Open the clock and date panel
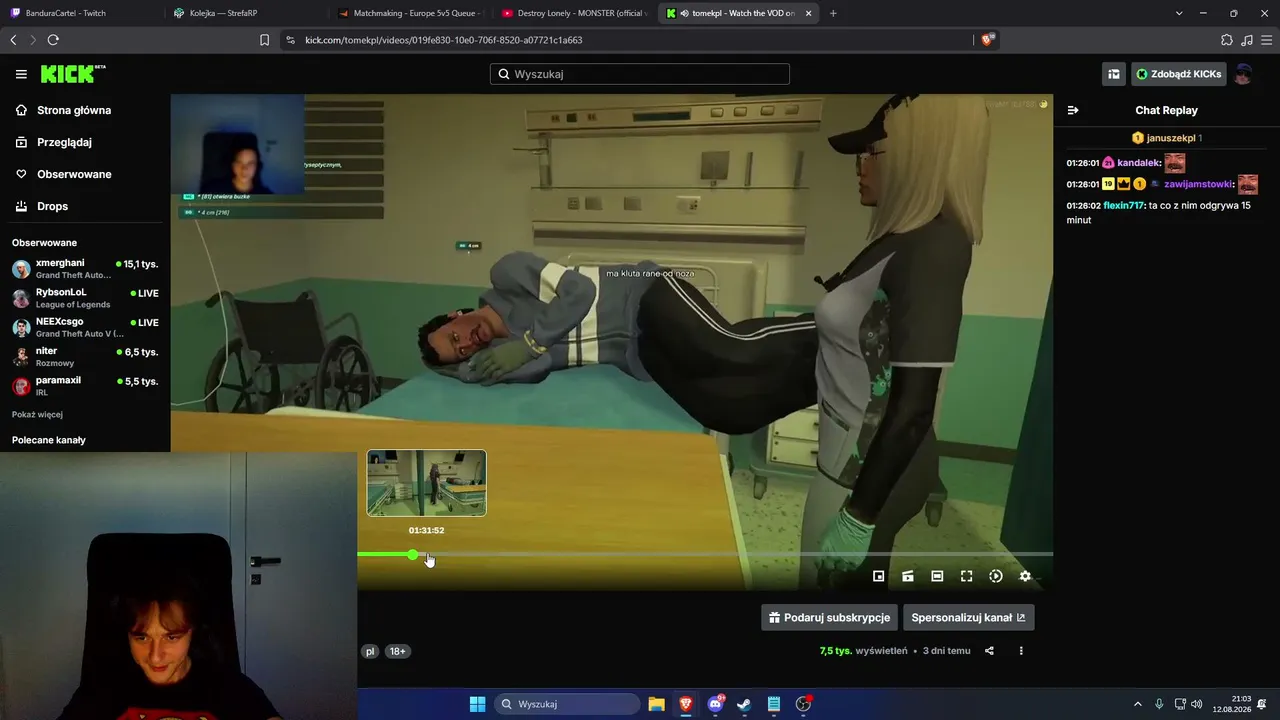Image resolution: width=1280 pixels, height=720 pixels. (x=1231, y=704)
